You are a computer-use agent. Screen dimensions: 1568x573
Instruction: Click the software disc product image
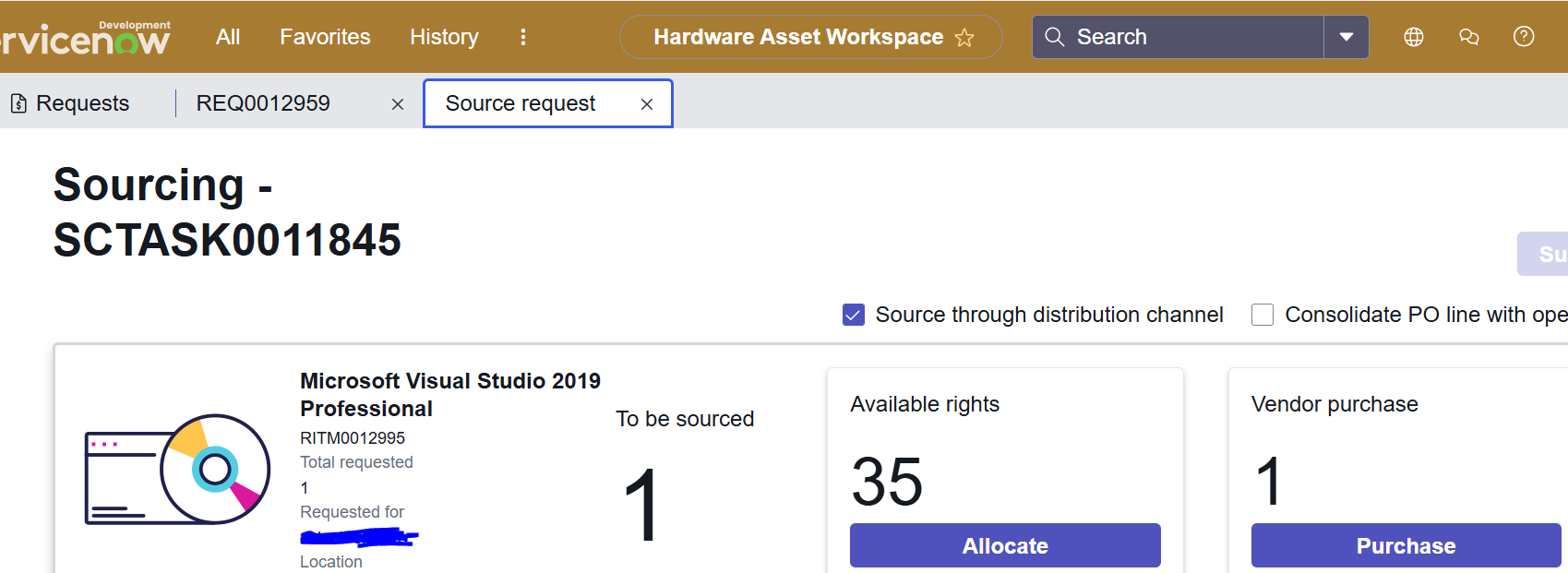pos(177,470)
